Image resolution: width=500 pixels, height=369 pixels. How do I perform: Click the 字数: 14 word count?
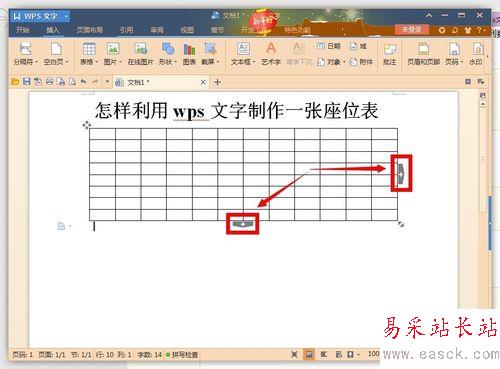[149, 355]
